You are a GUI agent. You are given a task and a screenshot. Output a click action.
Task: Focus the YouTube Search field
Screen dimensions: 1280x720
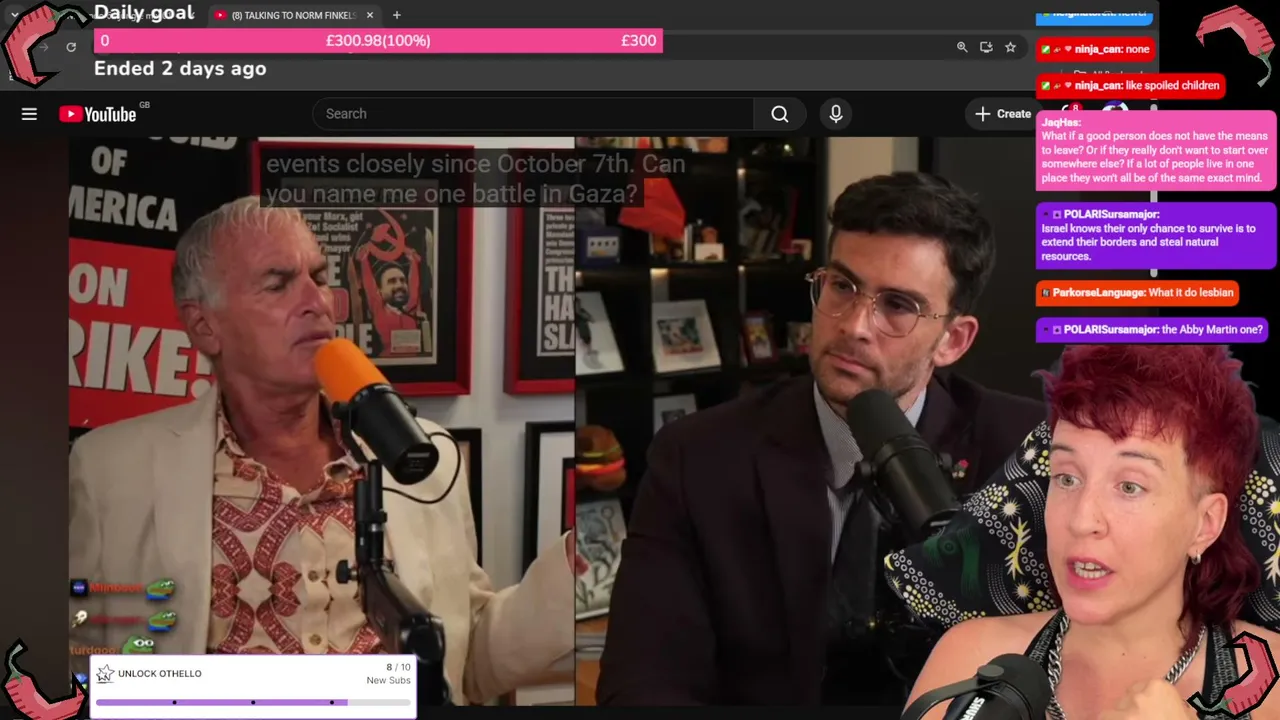tap(533, 114)
